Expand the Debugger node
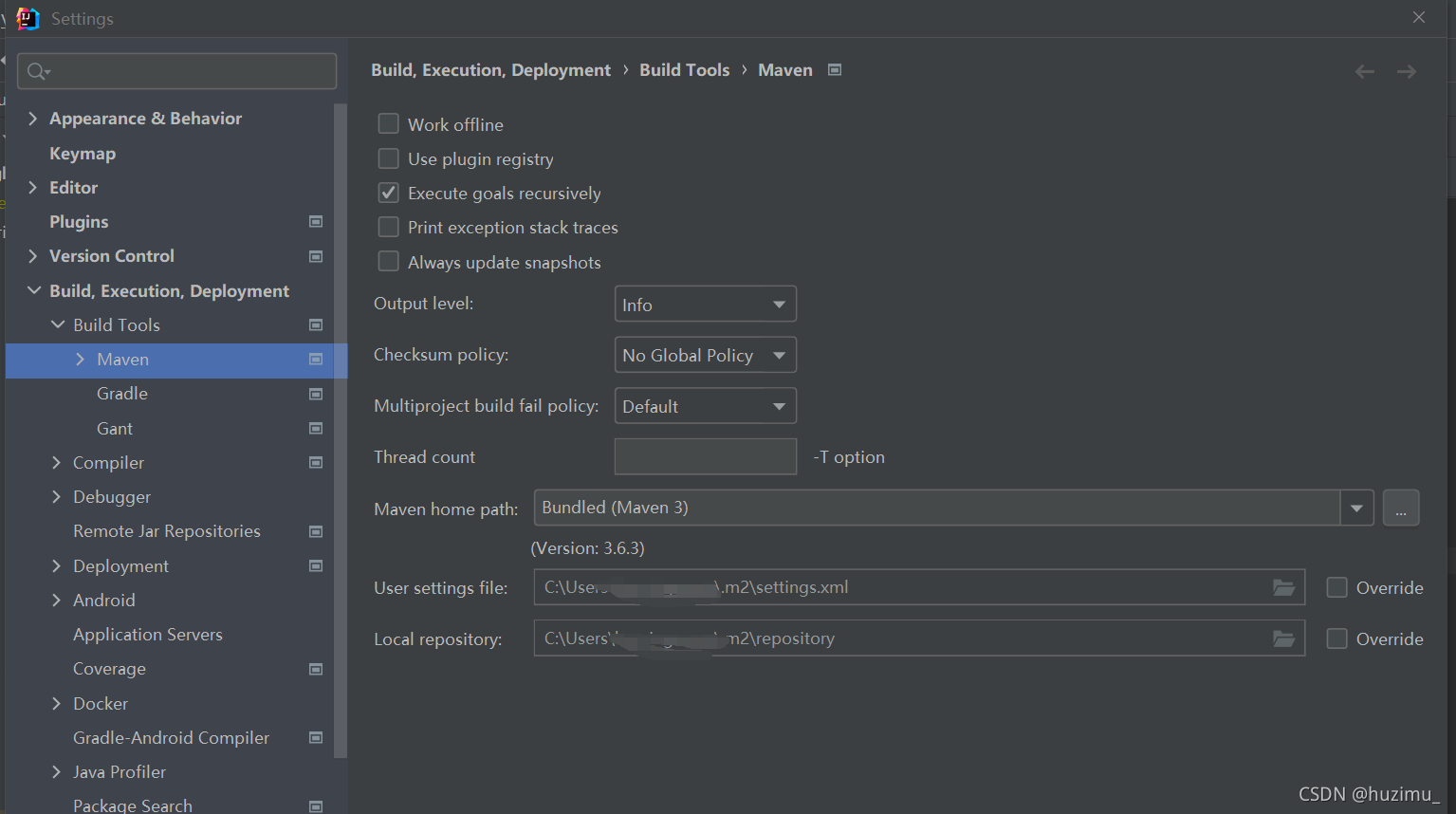The image size is (1456, 814). point(56,496)
